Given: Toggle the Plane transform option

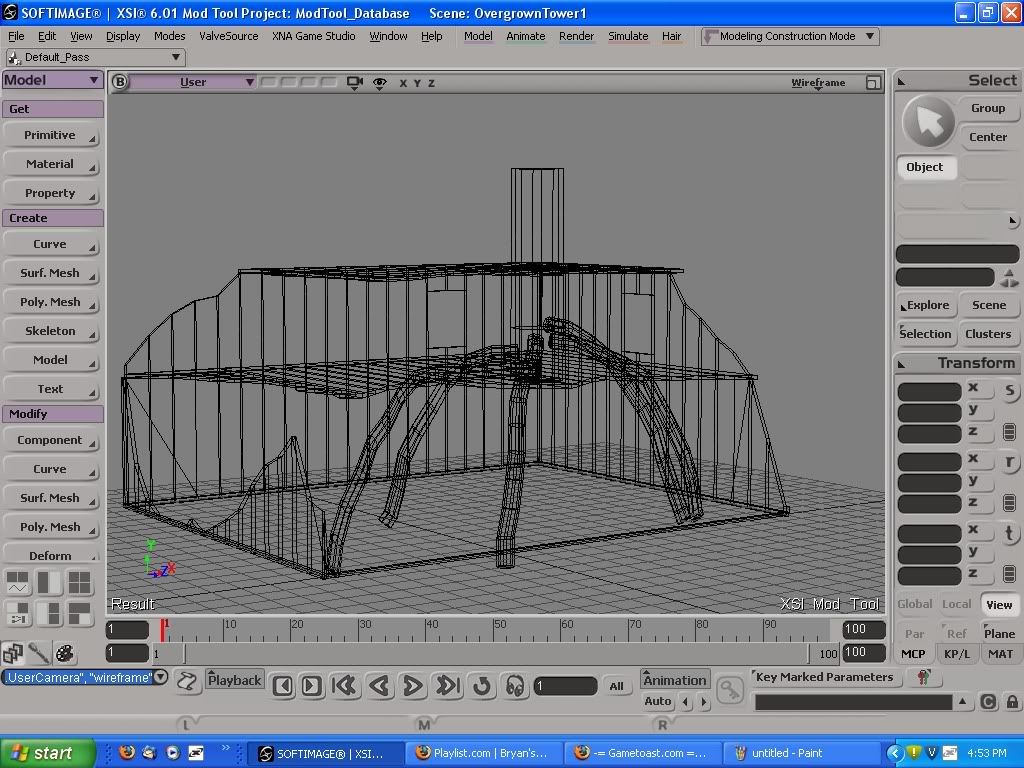Looking at the screenshot, I should click(x=999, y=633).
